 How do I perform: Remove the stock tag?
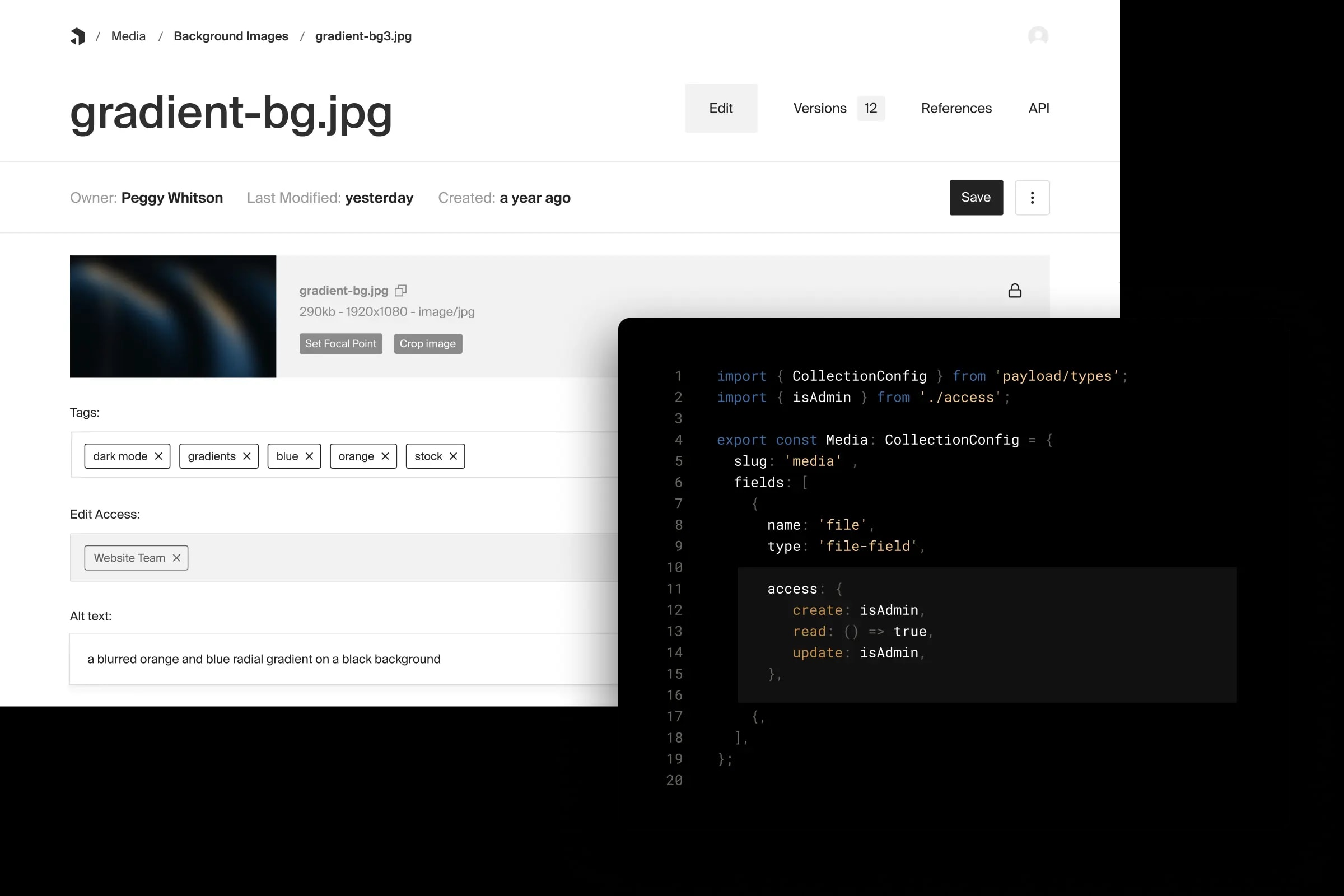(x=453, y=456)
